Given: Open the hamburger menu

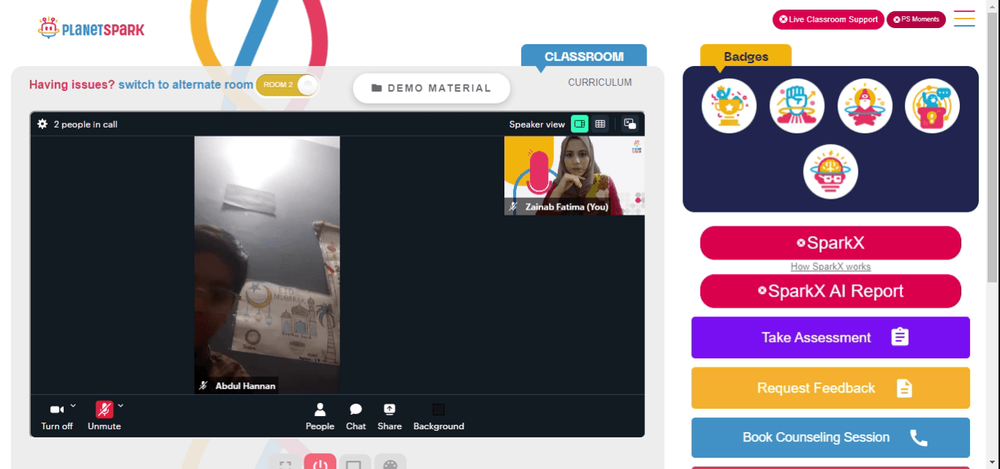Looking at the screenshot, I should click(x=964, y=19).
